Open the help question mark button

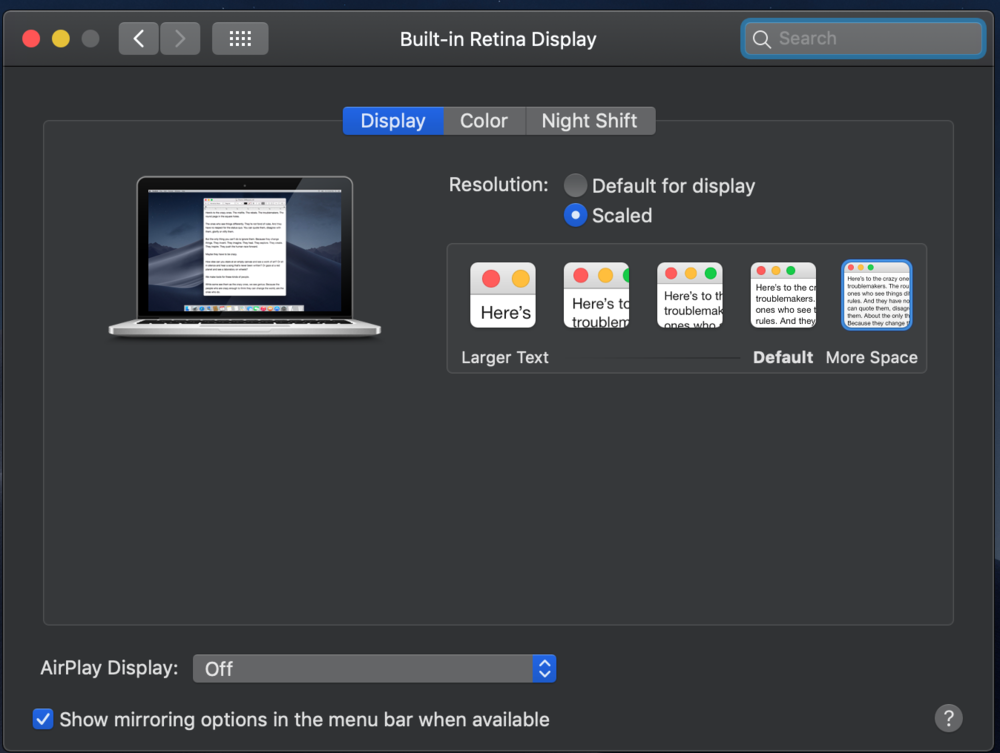point(948,717)
